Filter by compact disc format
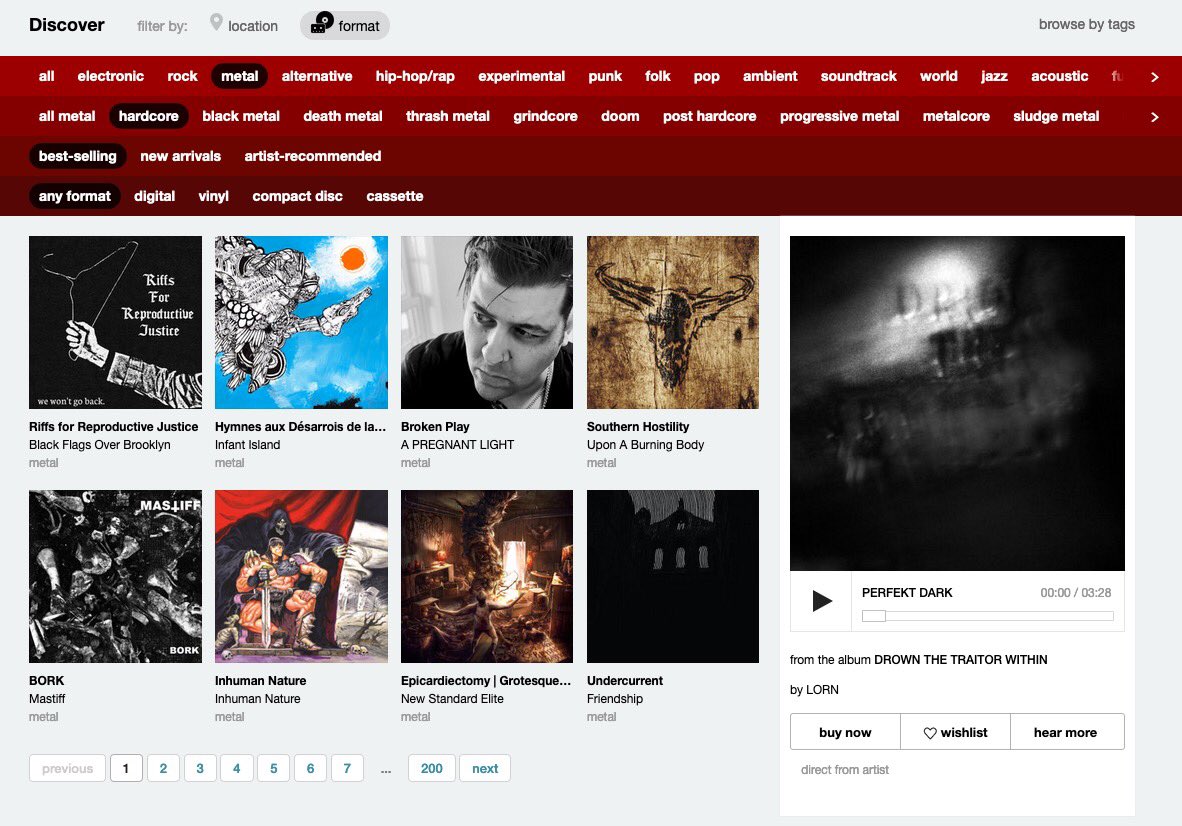Screen dimensions: 1182x826 click(298, 196)
